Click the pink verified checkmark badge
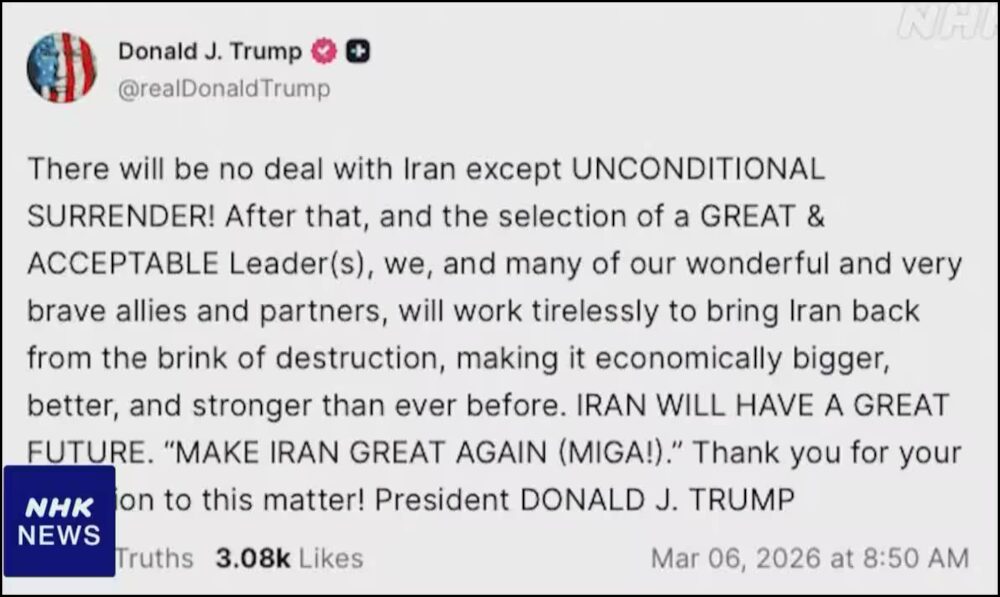This screenshot has width=1000, height=597. point(325,51)
